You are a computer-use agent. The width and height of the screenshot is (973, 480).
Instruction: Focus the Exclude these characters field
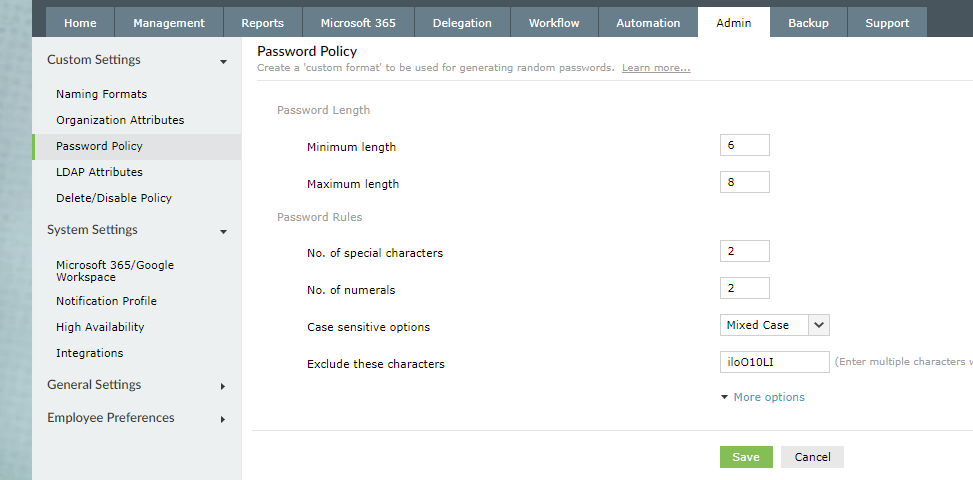774,362
